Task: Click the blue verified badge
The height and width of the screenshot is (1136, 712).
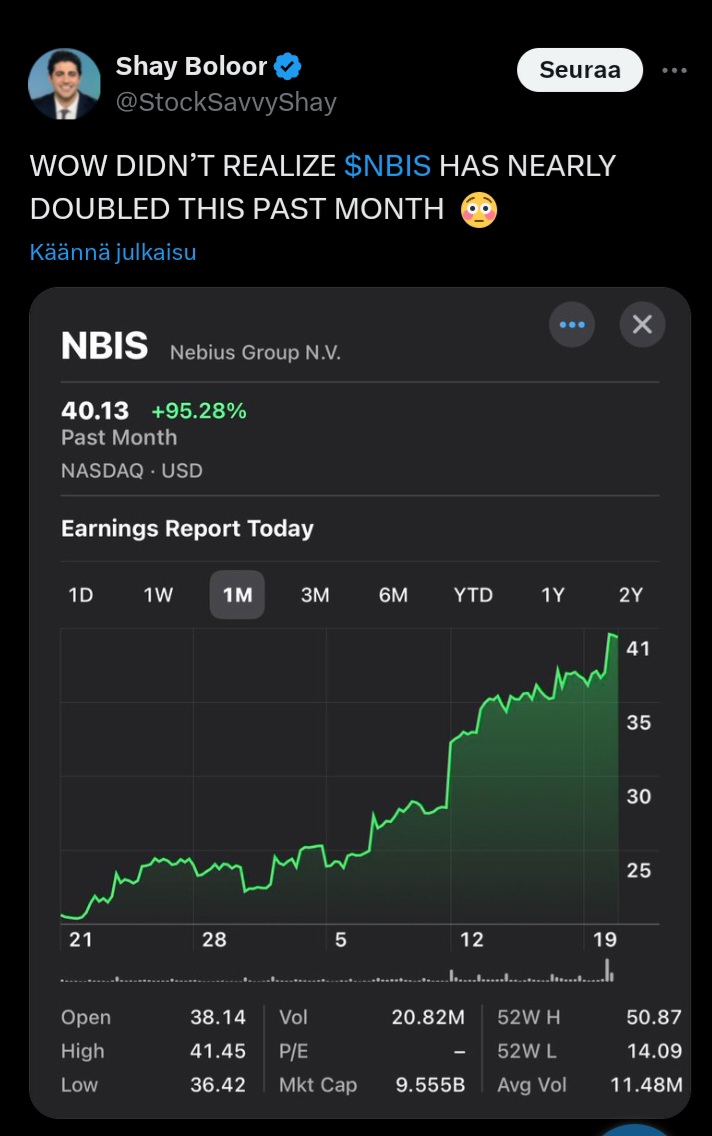Action: point(288,67)
